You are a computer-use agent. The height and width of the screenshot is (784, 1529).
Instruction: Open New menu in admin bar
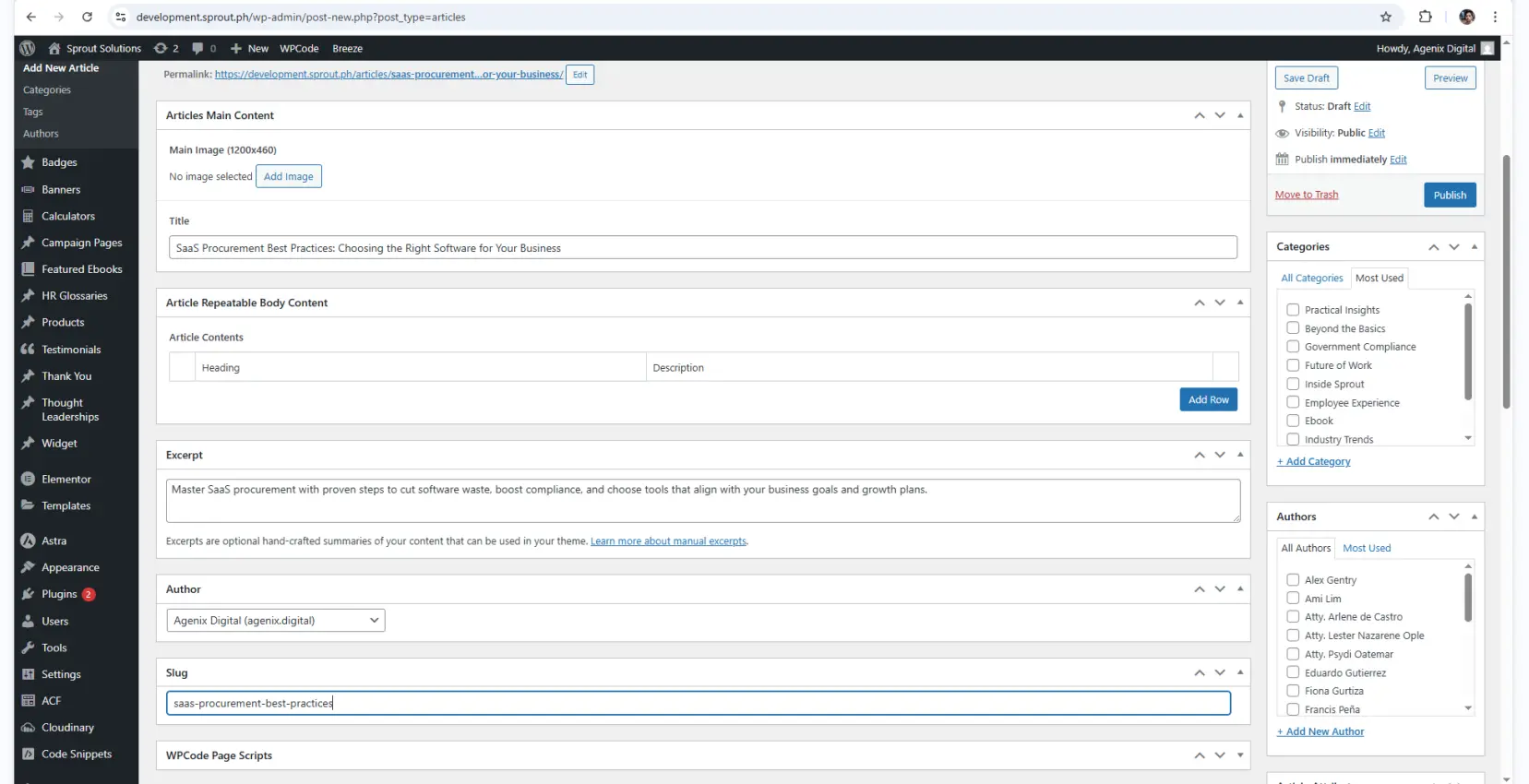(249, 48)
